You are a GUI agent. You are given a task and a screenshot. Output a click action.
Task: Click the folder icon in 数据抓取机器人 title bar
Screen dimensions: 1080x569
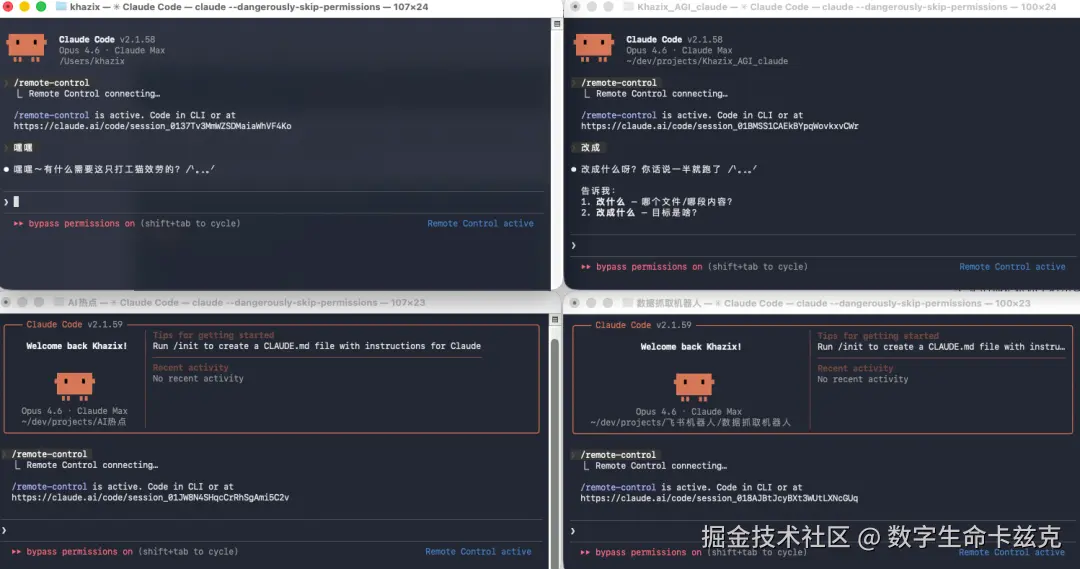(627, 303)
